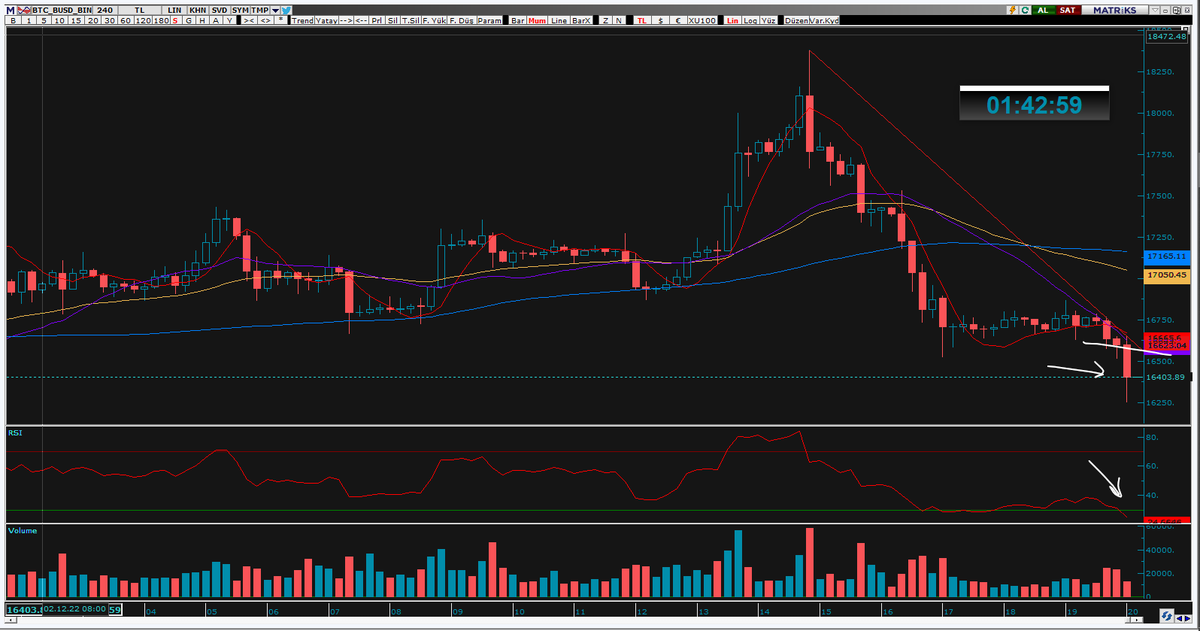Switch to the 5-minute interval

click(x=44, y=21)
